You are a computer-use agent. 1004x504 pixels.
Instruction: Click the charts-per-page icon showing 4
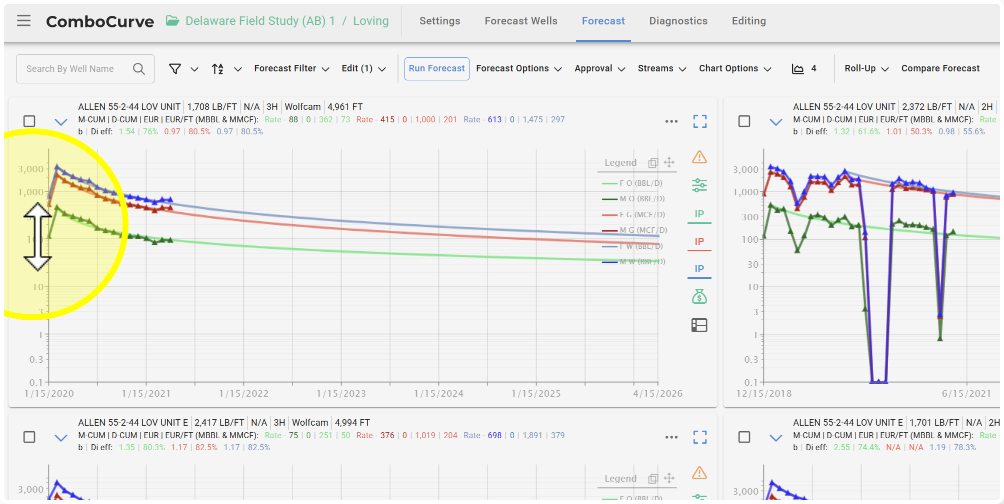click(798, 69)
